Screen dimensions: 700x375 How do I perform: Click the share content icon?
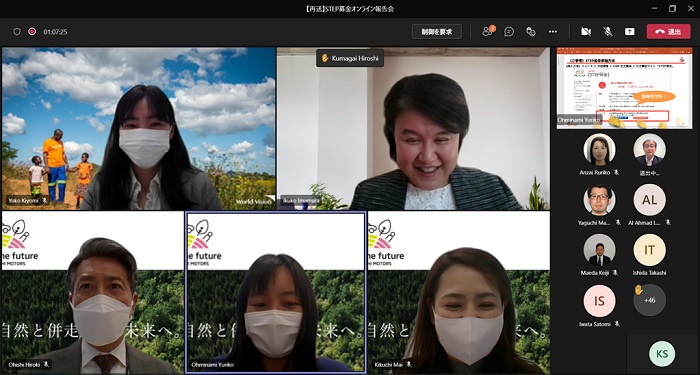tap(629, 32)
